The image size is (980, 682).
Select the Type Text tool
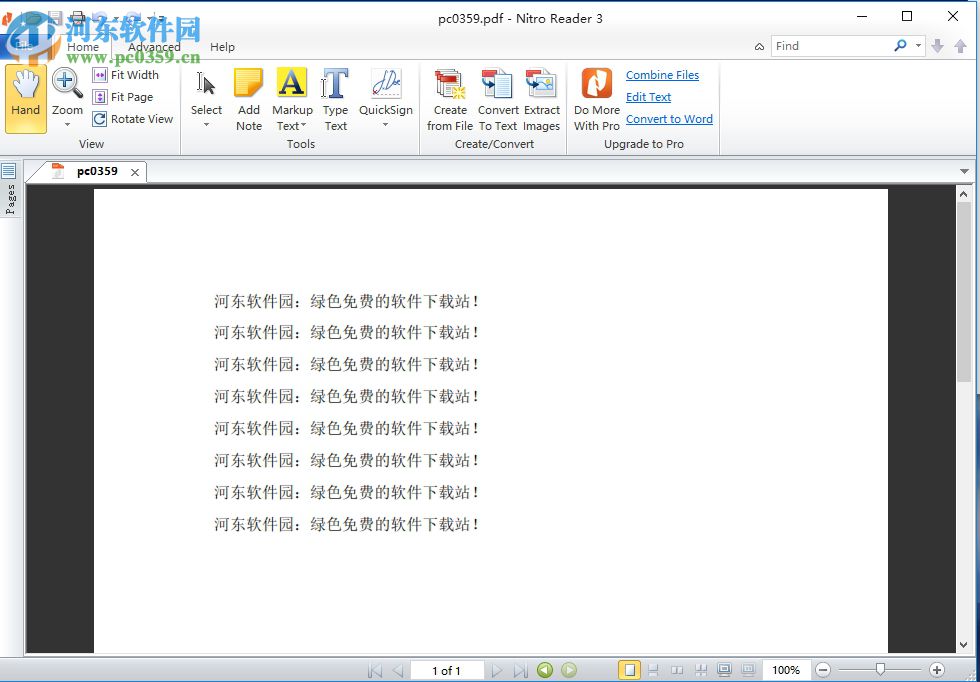pyautogui.click(x=335, y=95)
